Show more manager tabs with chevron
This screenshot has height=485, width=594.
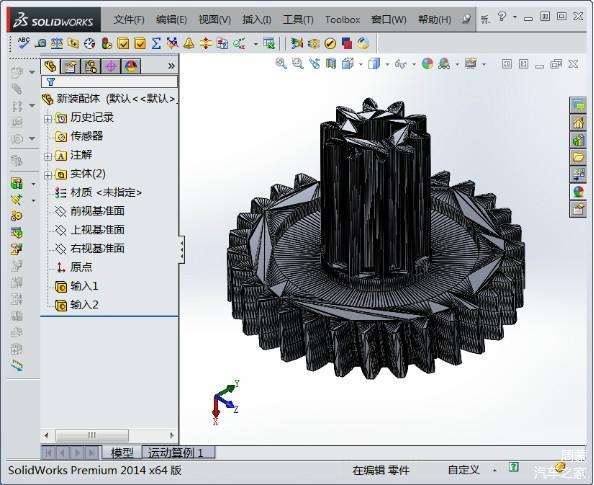(171, 66)
